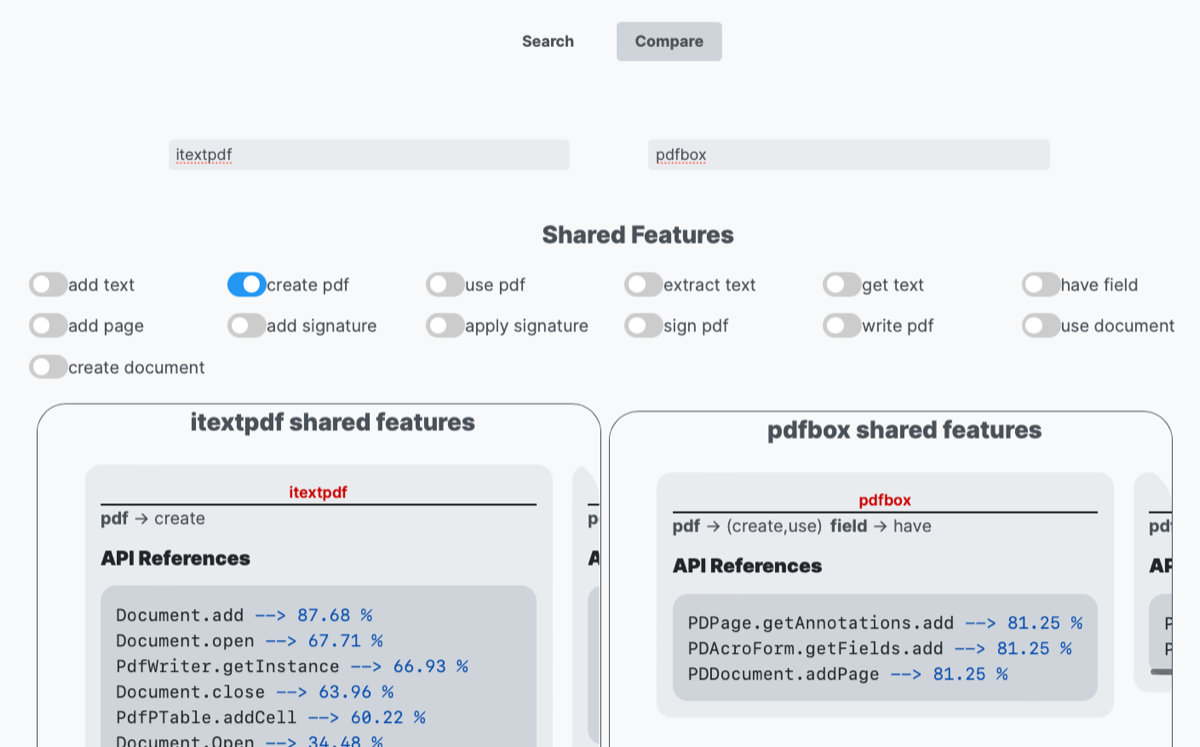Select PDPage.getAnnotations.add 81.25 % line

coord(885,623)
